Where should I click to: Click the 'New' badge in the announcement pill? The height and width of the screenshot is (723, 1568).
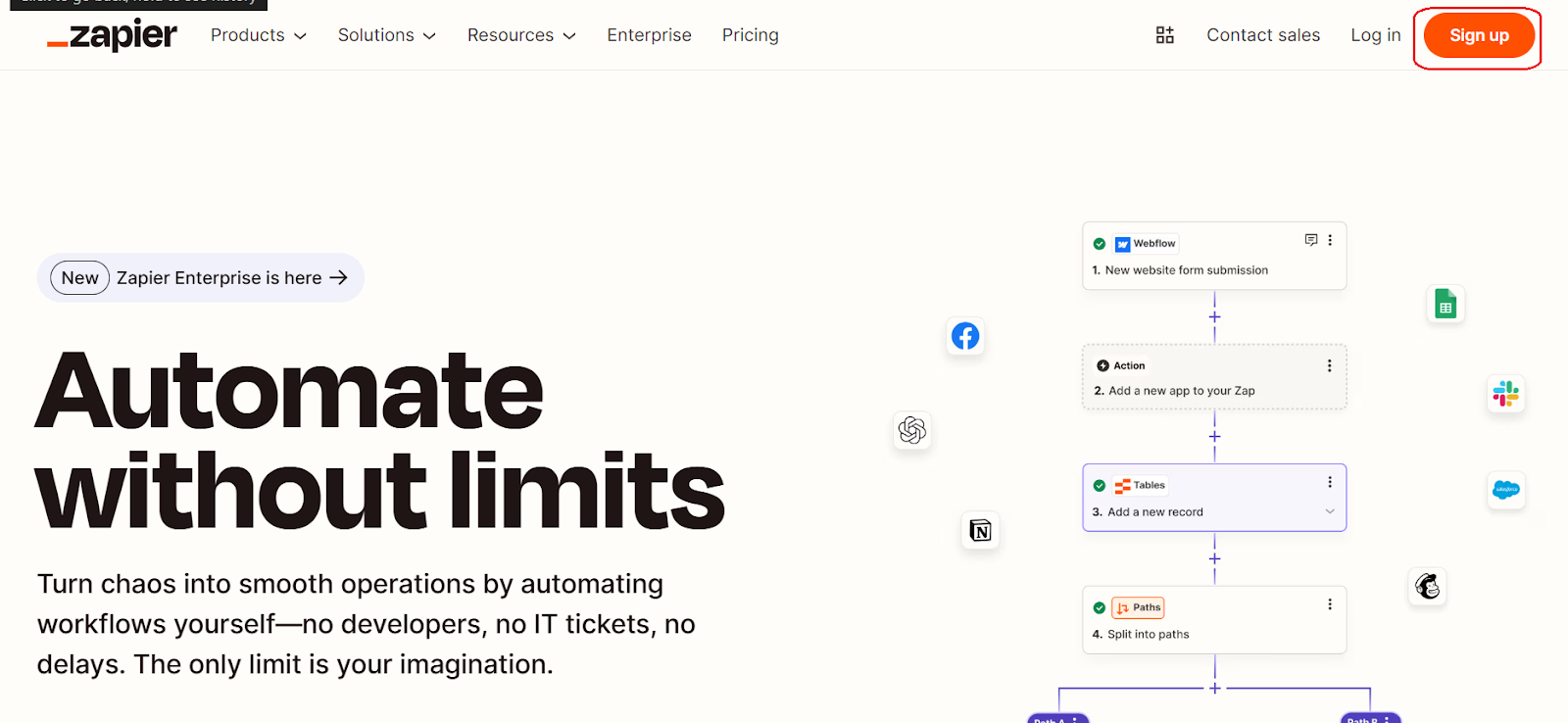click(x=79, y=278)
